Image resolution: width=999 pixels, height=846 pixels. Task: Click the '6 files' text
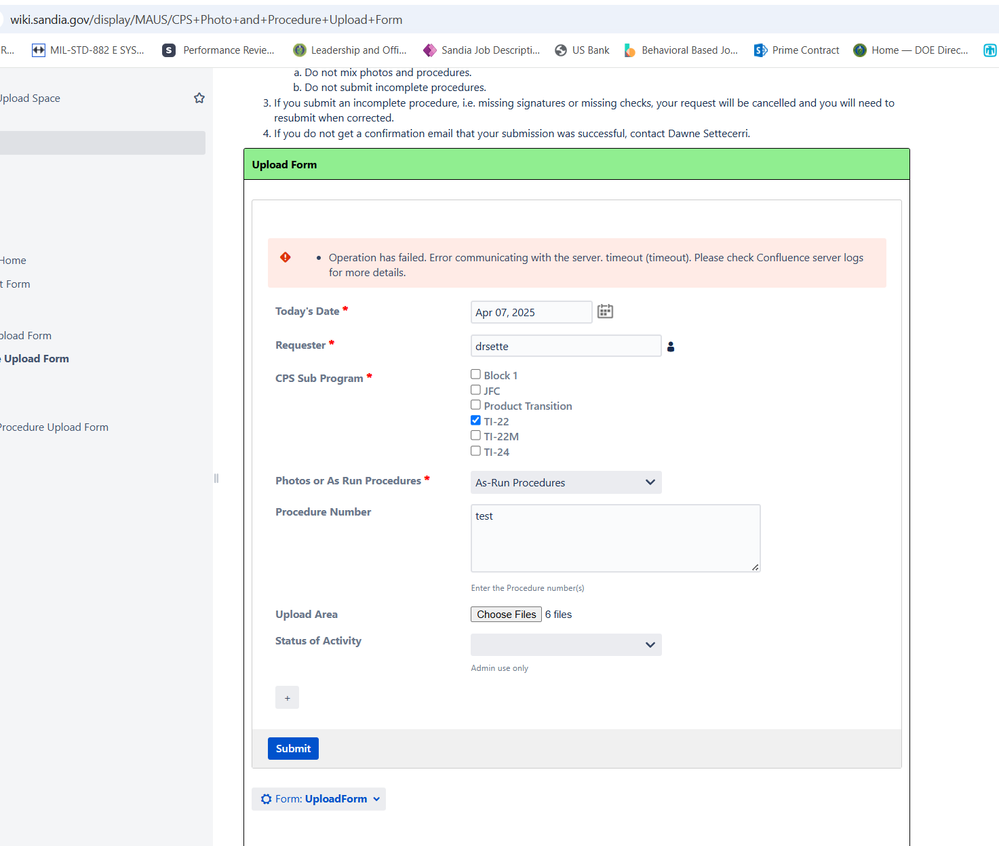(x=558, y=614)
